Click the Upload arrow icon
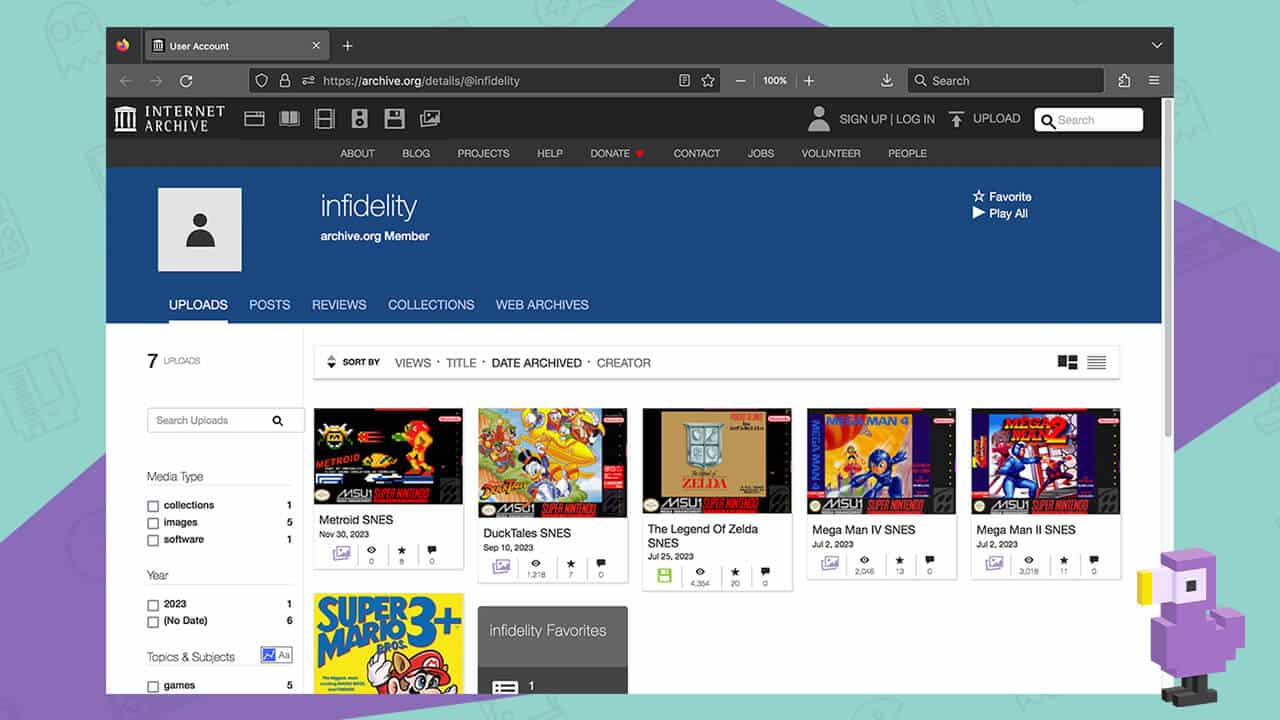 pos(956,119)
